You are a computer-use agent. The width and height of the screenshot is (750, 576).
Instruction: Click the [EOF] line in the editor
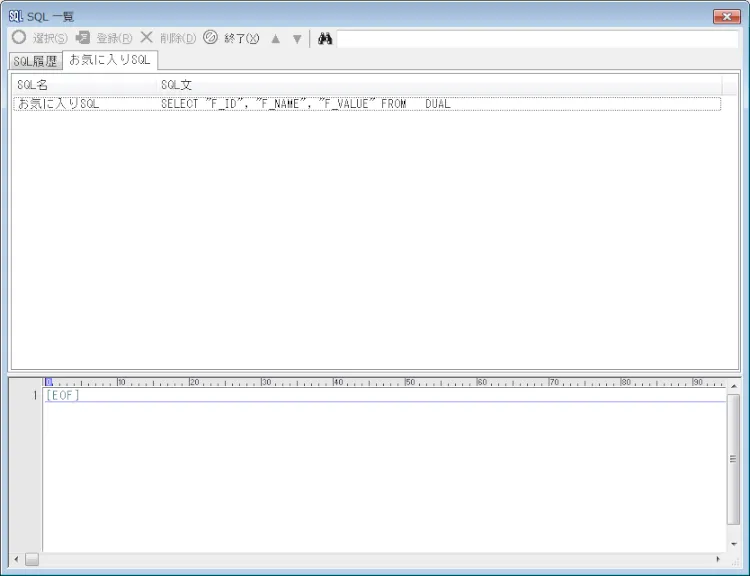pyautogui.click(x=63, y=396)
